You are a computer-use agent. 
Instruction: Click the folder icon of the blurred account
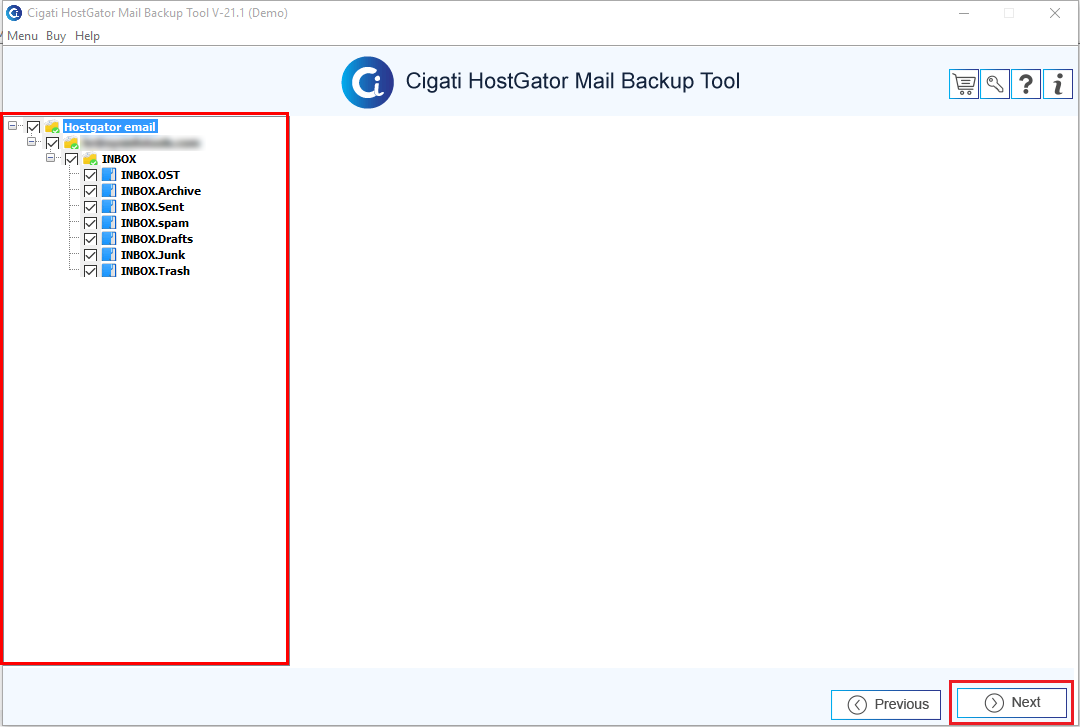72,143
